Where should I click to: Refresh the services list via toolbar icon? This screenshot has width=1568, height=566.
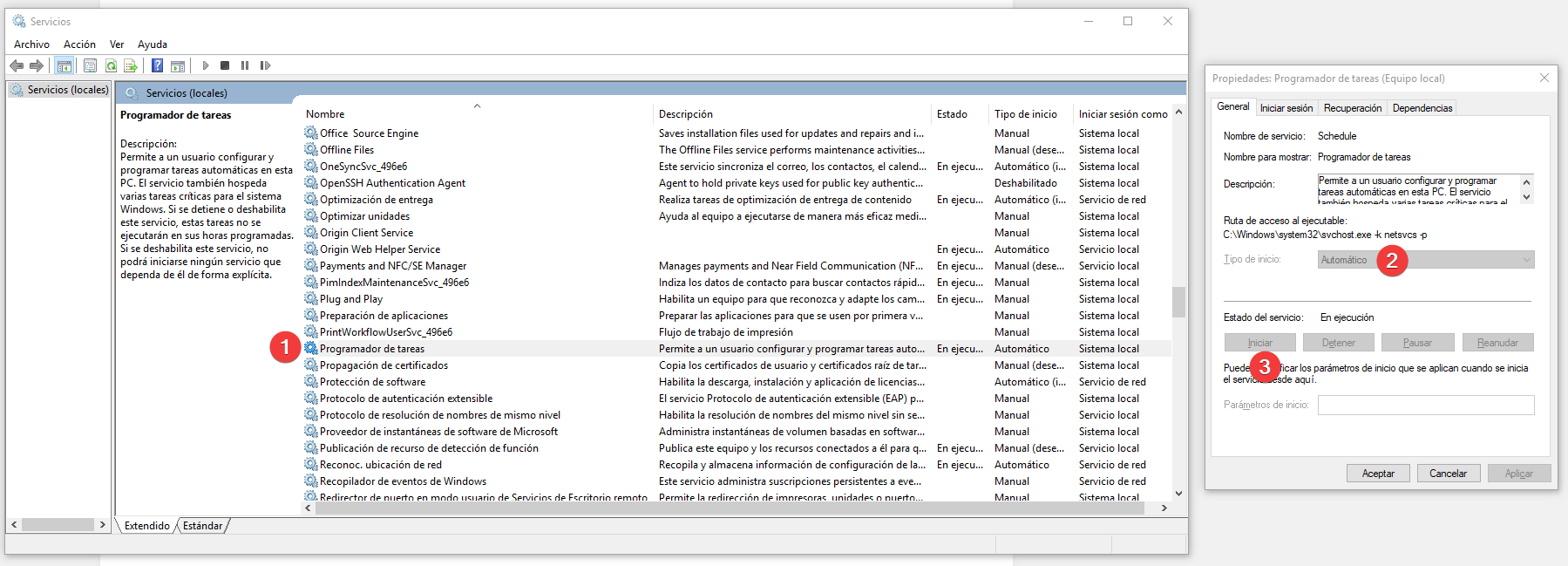[111, 65]
